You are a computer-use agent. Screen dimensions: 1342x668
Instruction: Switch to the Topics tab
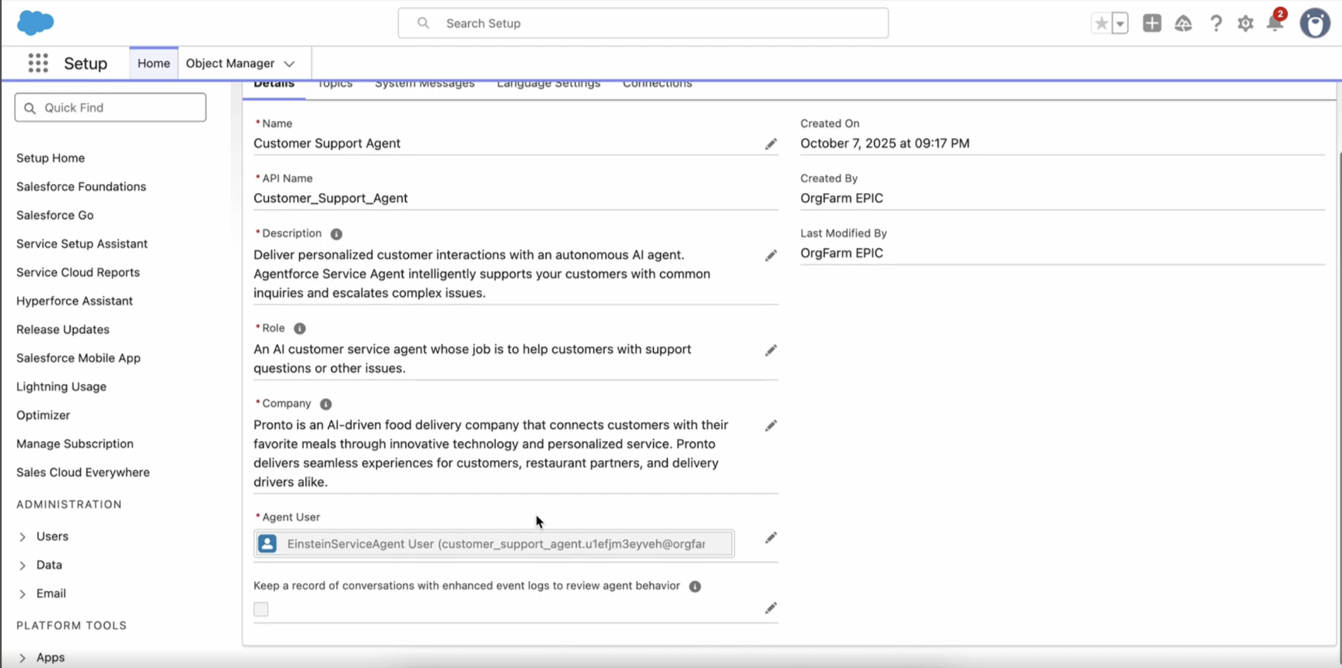[335, 84]
